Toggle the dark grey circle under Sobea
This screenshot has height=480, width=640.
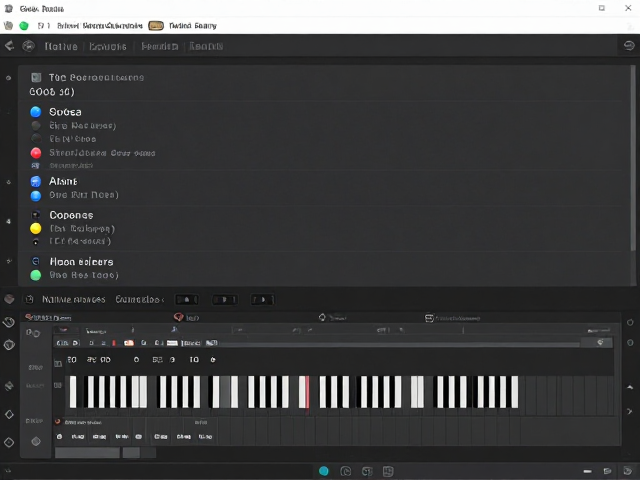tap(36, 125)
